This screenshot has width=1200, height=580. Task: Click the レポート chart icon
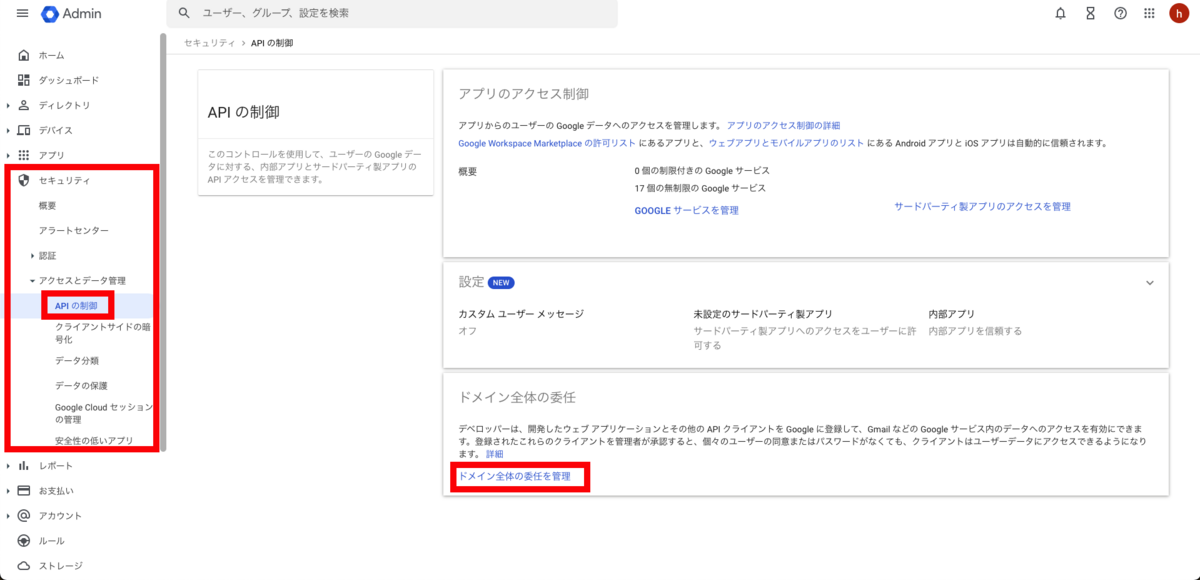click(x=24, y=466)
